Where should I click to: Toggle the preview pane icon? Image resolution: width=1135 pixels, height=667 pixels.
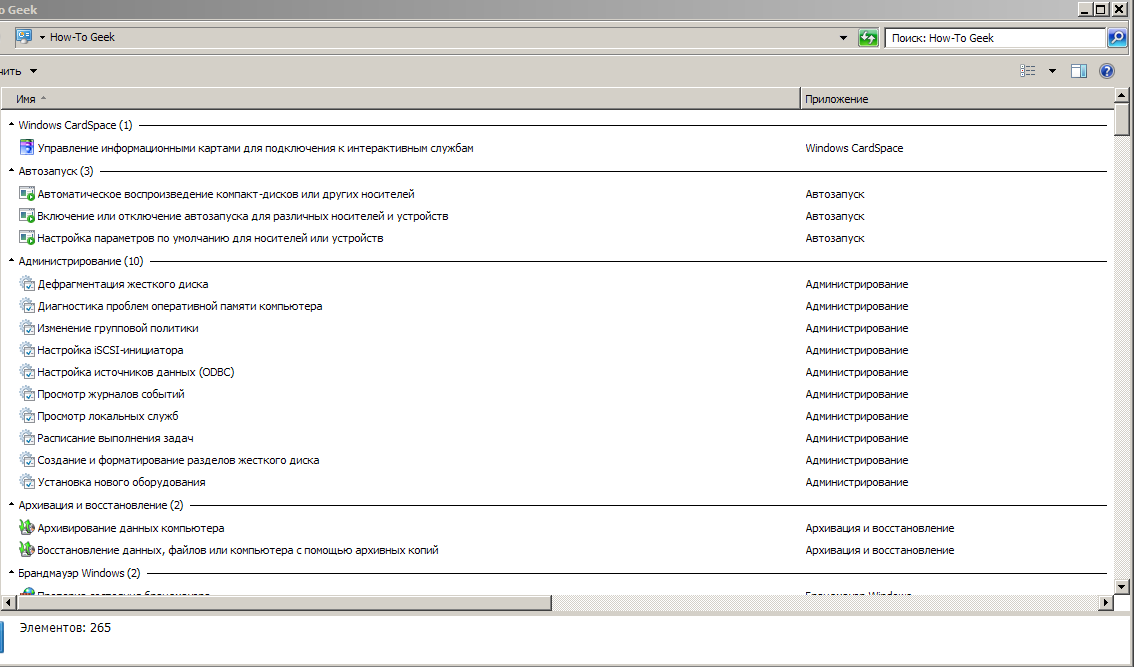point(1079,71)
